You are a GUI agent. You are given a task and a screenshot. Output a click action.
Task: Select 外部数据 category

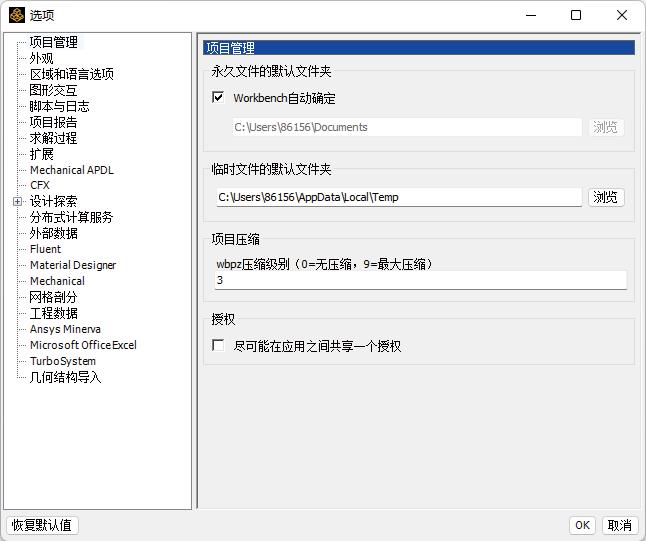[x=53, y=233]
